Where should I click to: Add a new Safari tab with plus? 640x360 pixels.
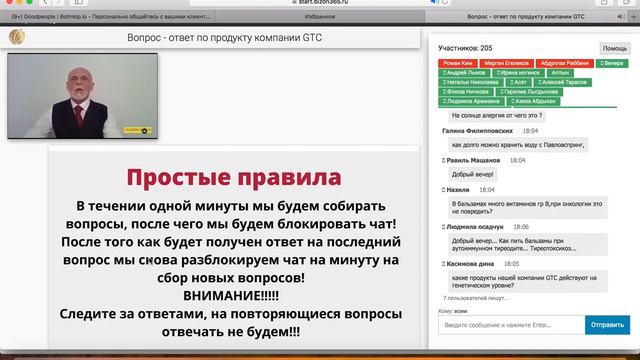634,17
